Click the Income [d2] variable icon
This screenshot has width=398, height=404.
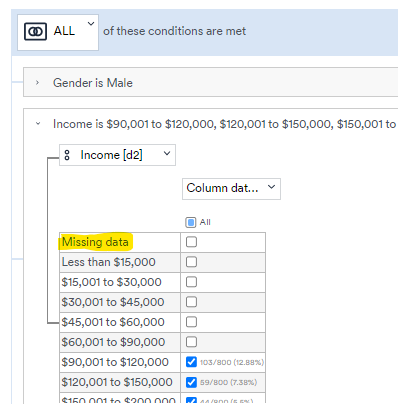[x=67, y=155]
